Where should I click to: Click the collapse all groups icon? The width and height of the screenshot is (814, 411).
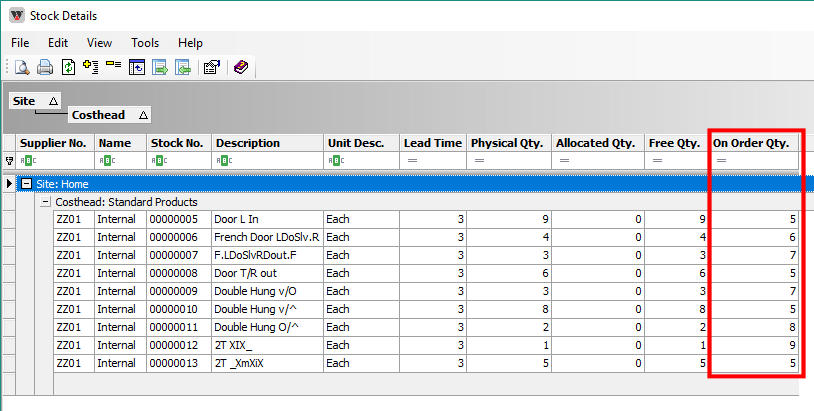(113, 67)
